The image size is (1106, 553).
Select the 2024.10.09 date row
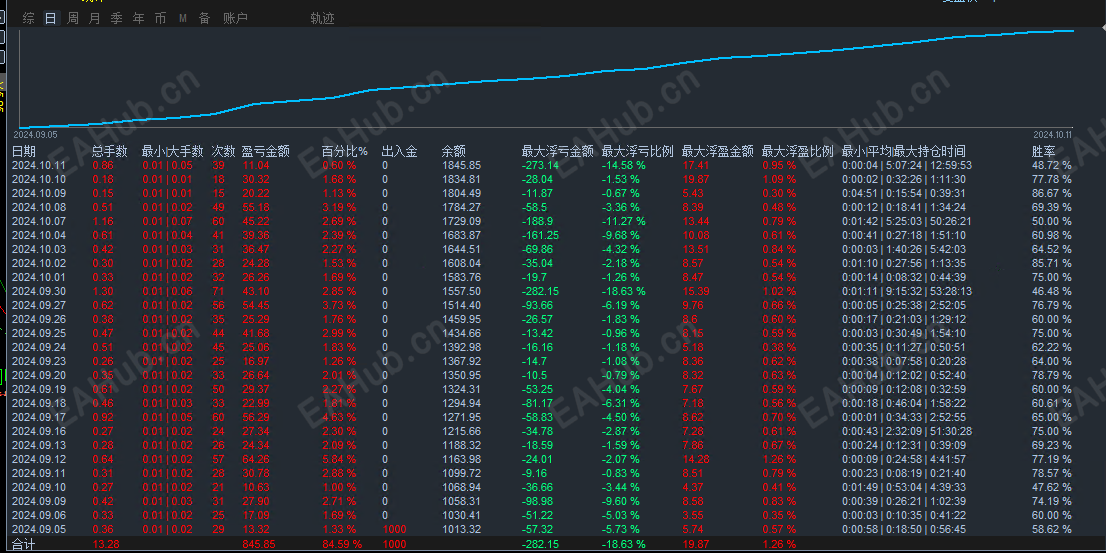click(40, 193)
